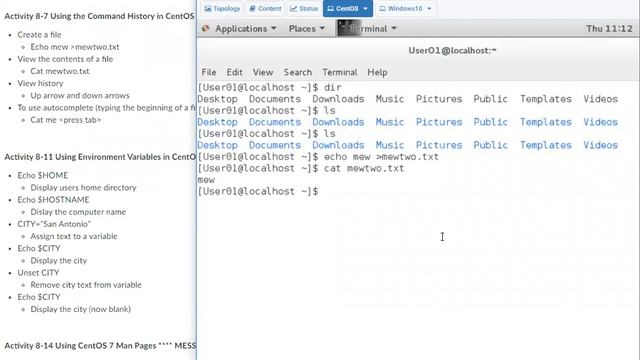This screenshot has height=360, width=640.
Task: Open the Topology tab
Action: click(x=222, y=9)
